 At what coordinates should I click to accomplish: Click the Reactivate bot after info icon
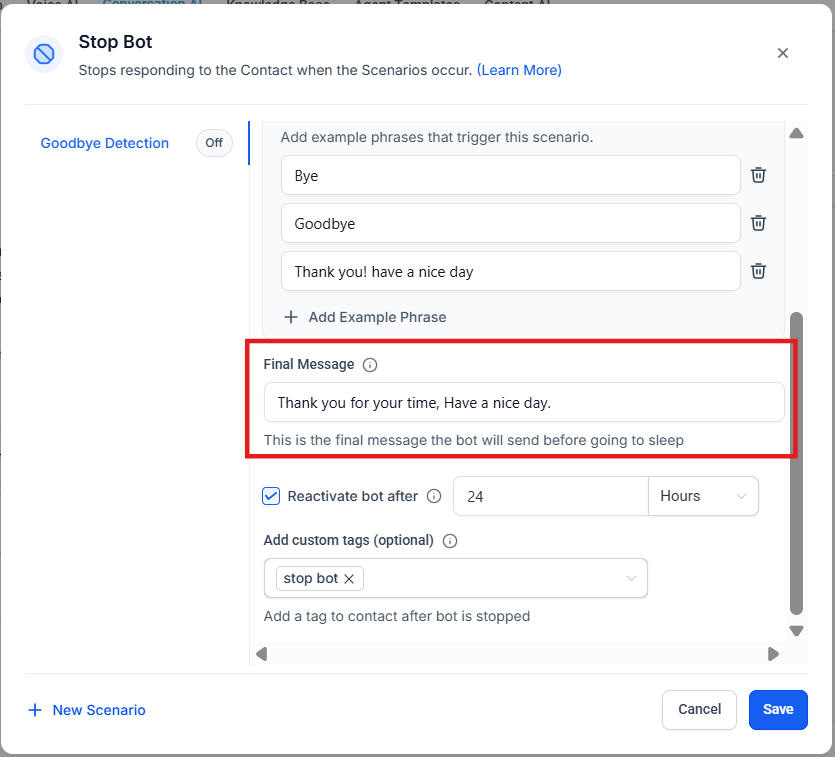434,496
